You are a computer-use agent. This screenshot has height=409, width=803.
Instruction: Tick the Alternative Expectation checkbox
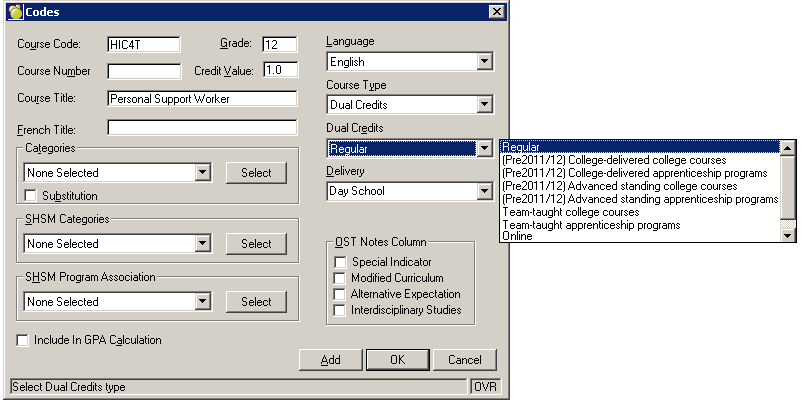[340, 294]
